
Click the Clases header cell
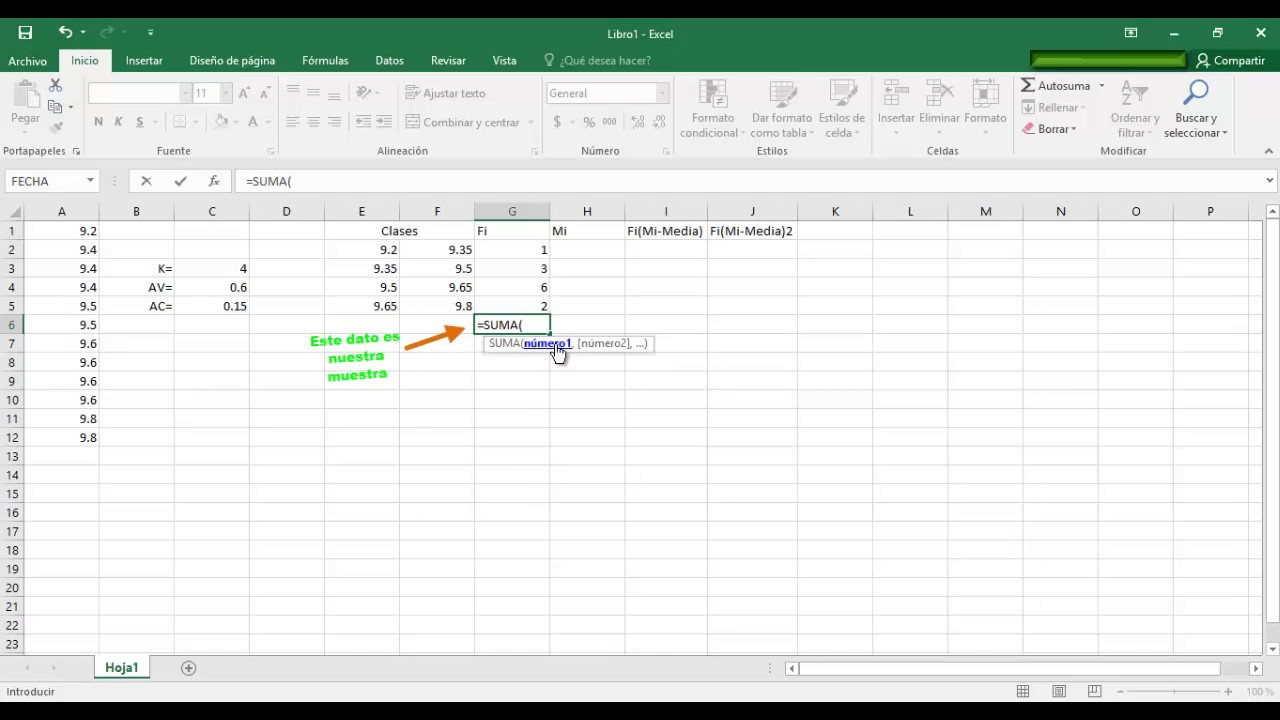399,231
